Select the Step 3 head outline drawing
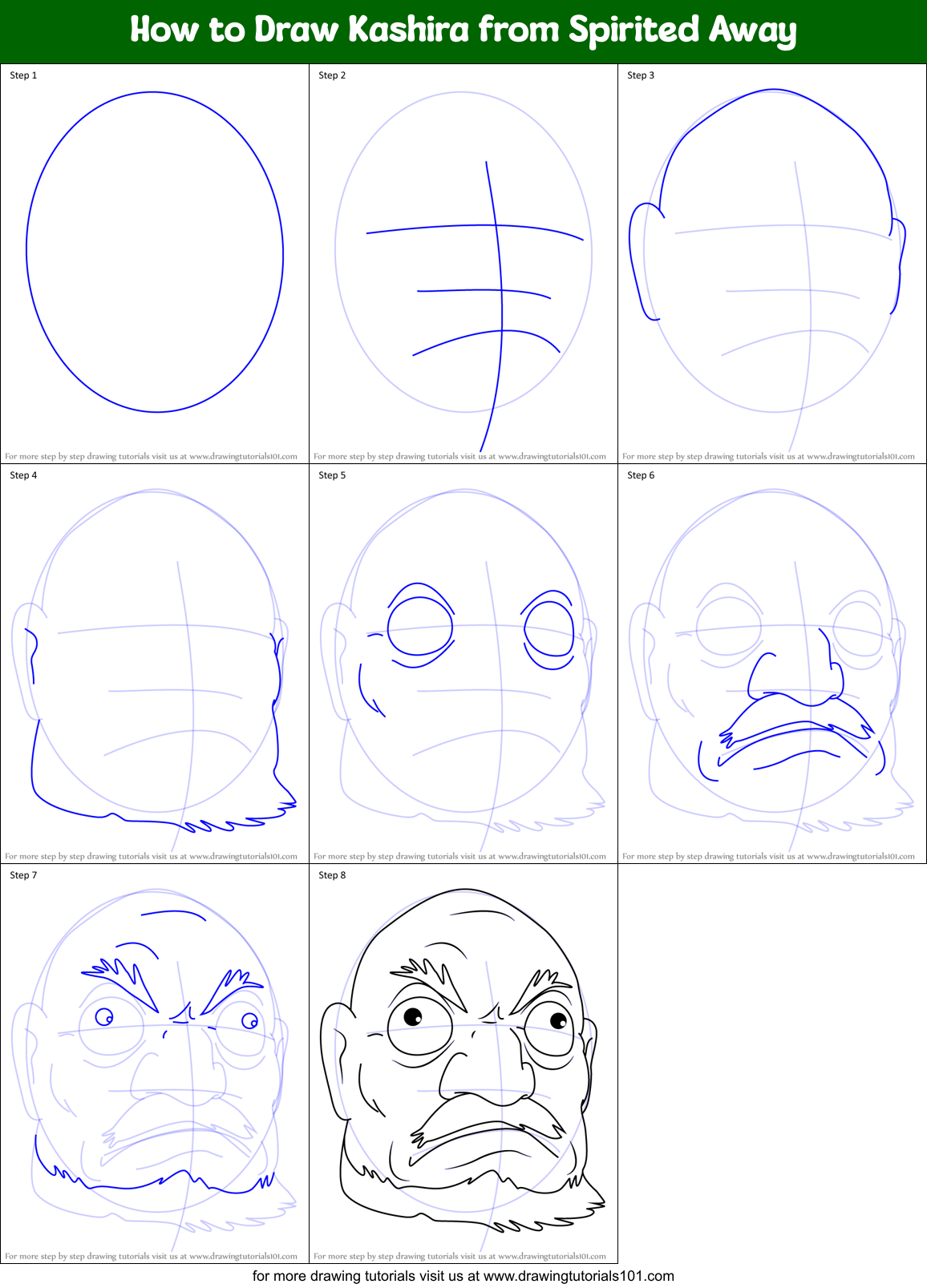Viewport: 927px width, 1288px height. coord(772,263)
